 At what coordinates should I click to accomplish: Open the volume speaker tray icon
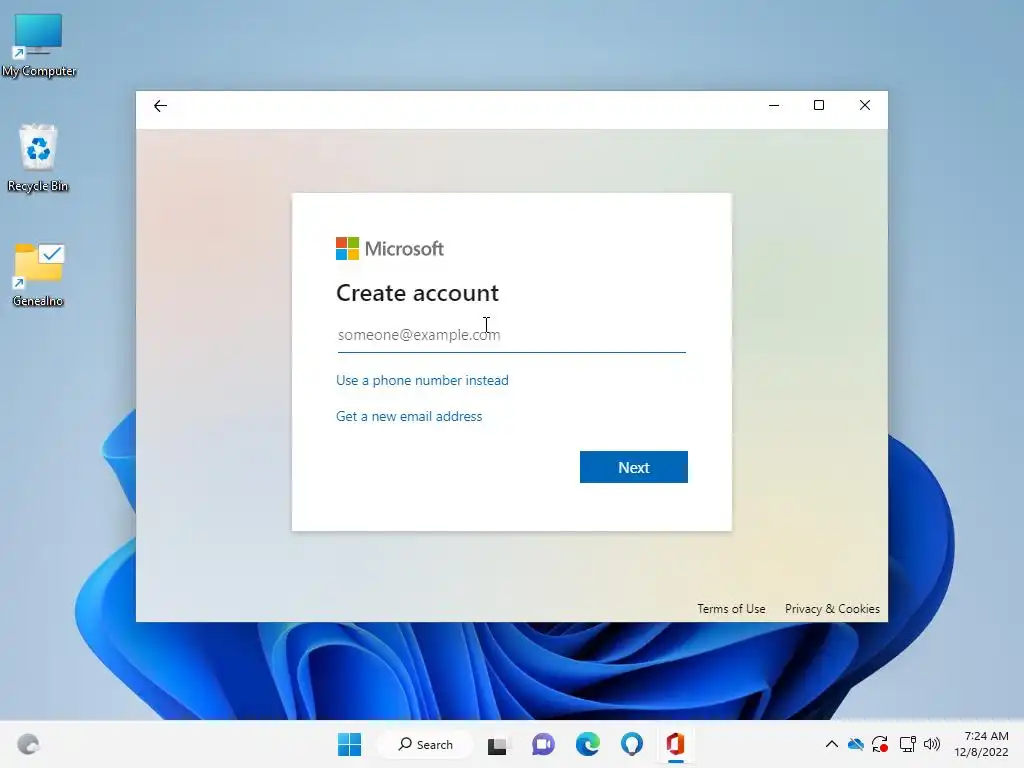tap(932, 744)
